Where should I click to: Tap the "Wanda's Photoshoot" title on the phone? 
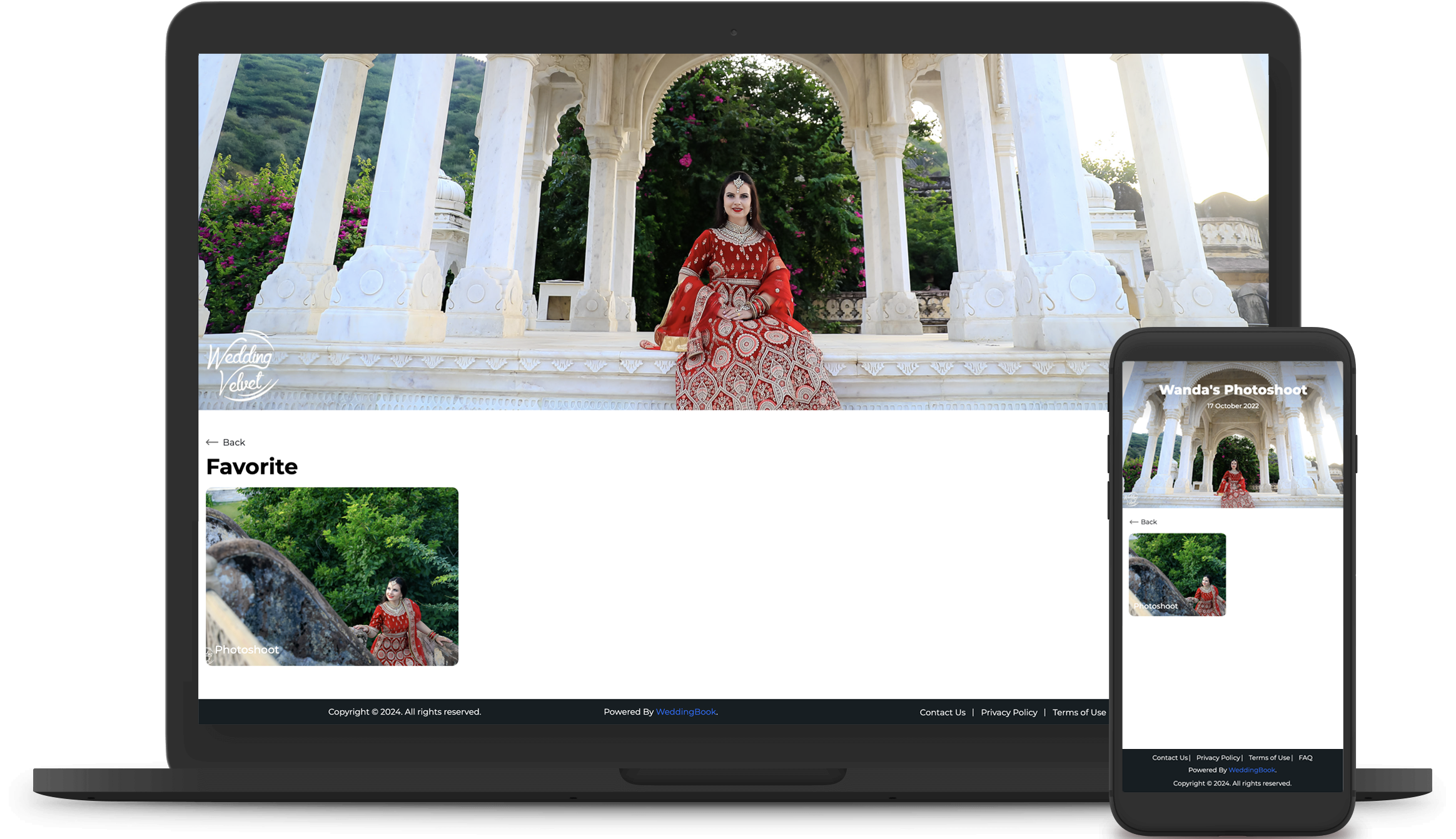click(x=1233, y=389)
